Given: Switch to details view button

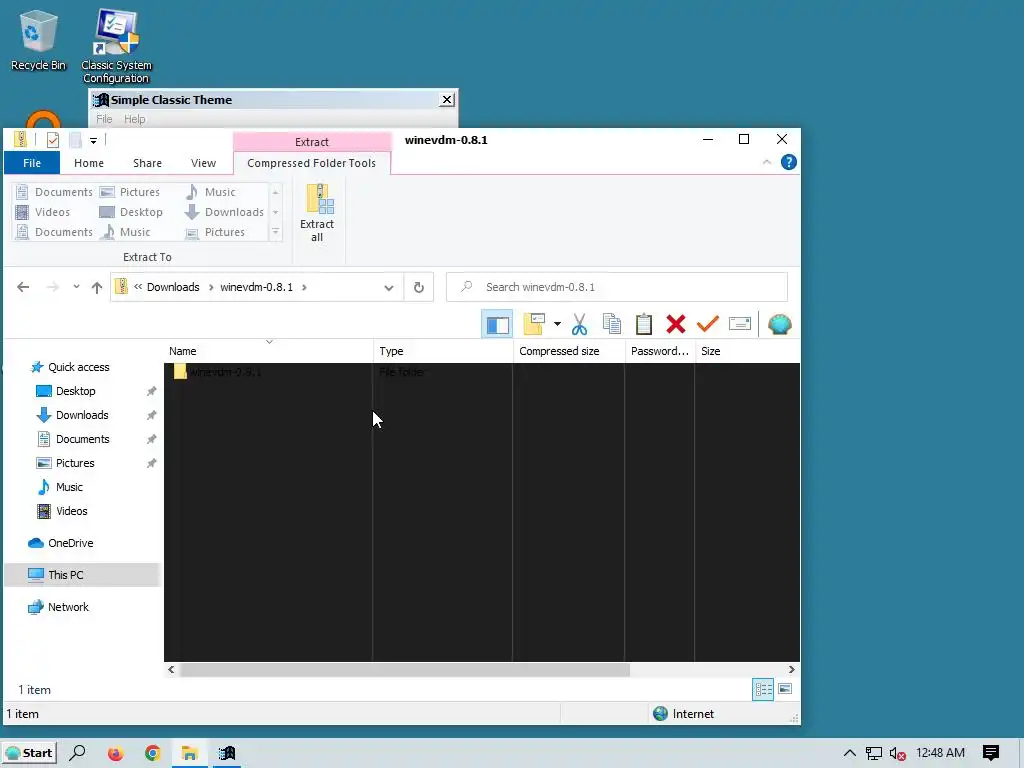Looking at the screenshot, I should tap(763, 690).
